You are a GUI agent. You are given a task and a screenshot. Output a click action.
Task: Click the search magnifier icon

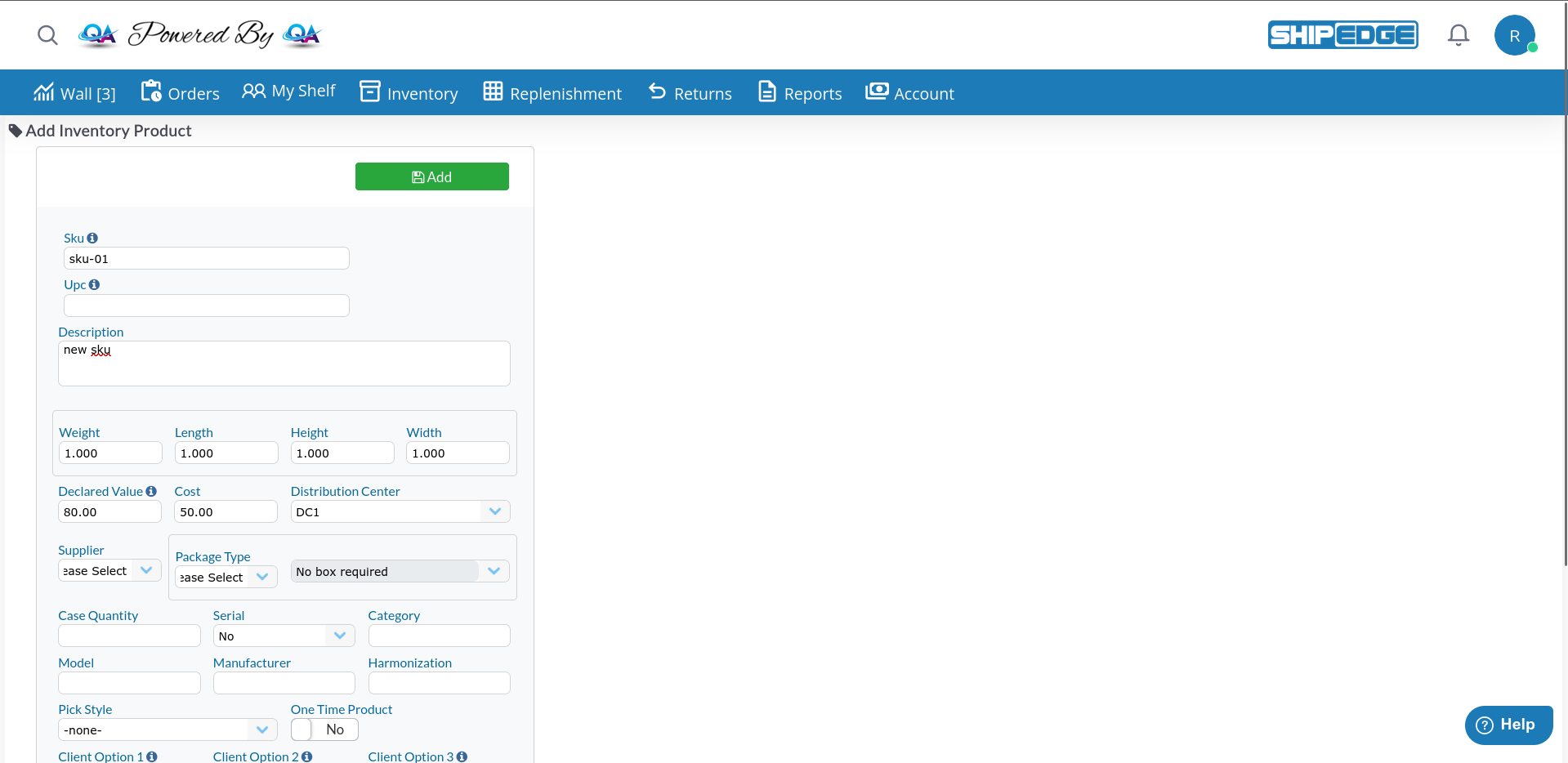47,35
